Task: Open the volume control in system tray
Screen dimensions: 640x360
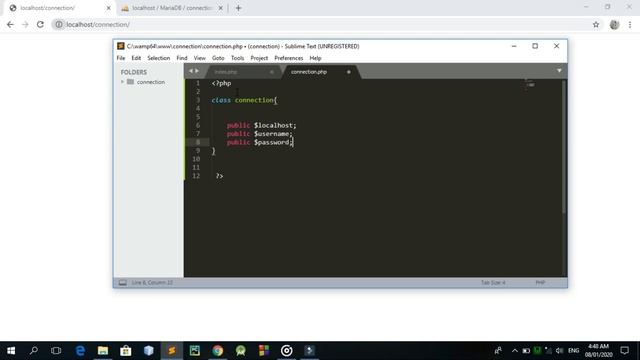Action: [559, 351]
